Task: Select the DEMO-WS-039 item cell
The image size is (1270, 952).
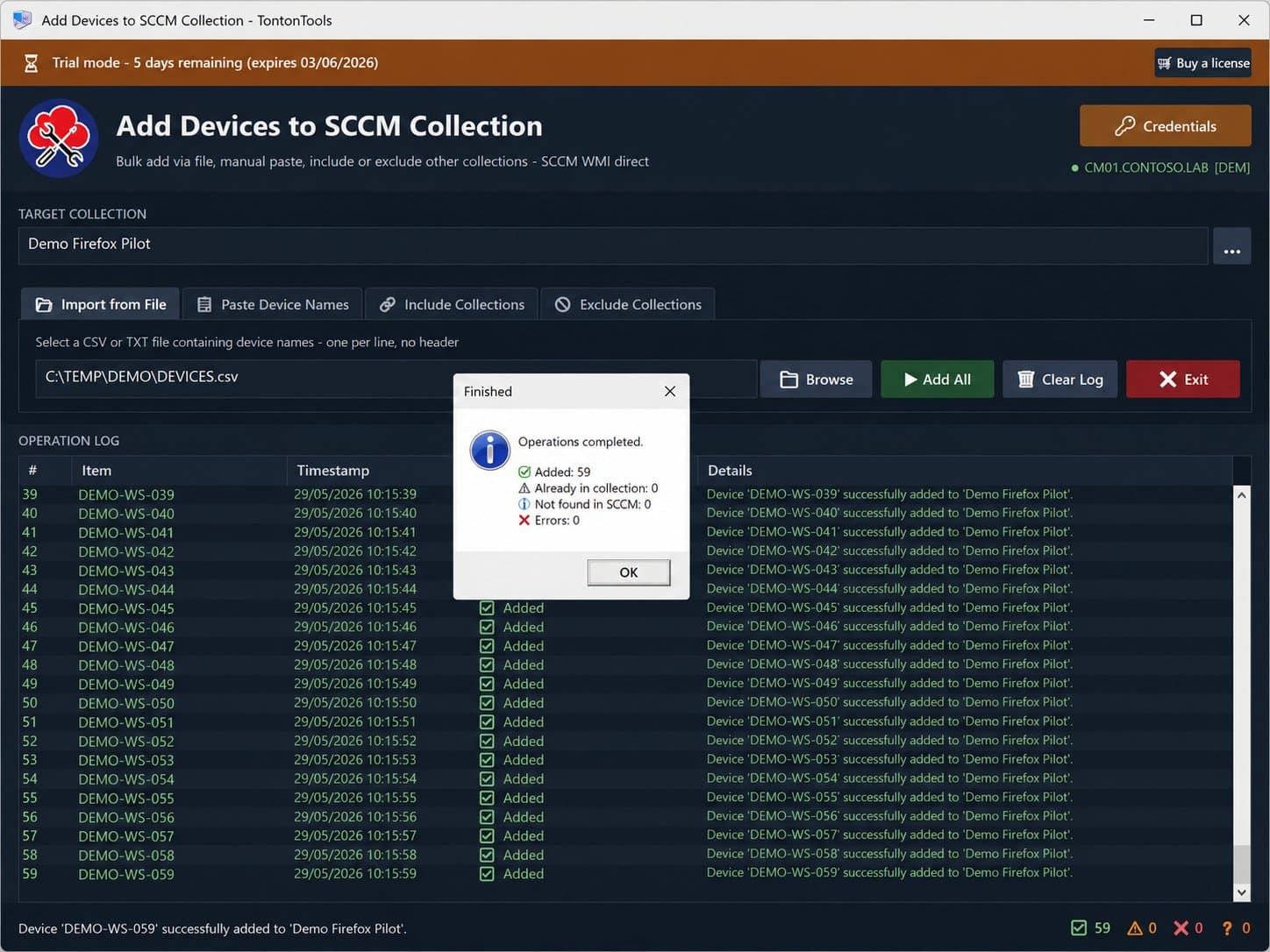Action: click(126, 495)
